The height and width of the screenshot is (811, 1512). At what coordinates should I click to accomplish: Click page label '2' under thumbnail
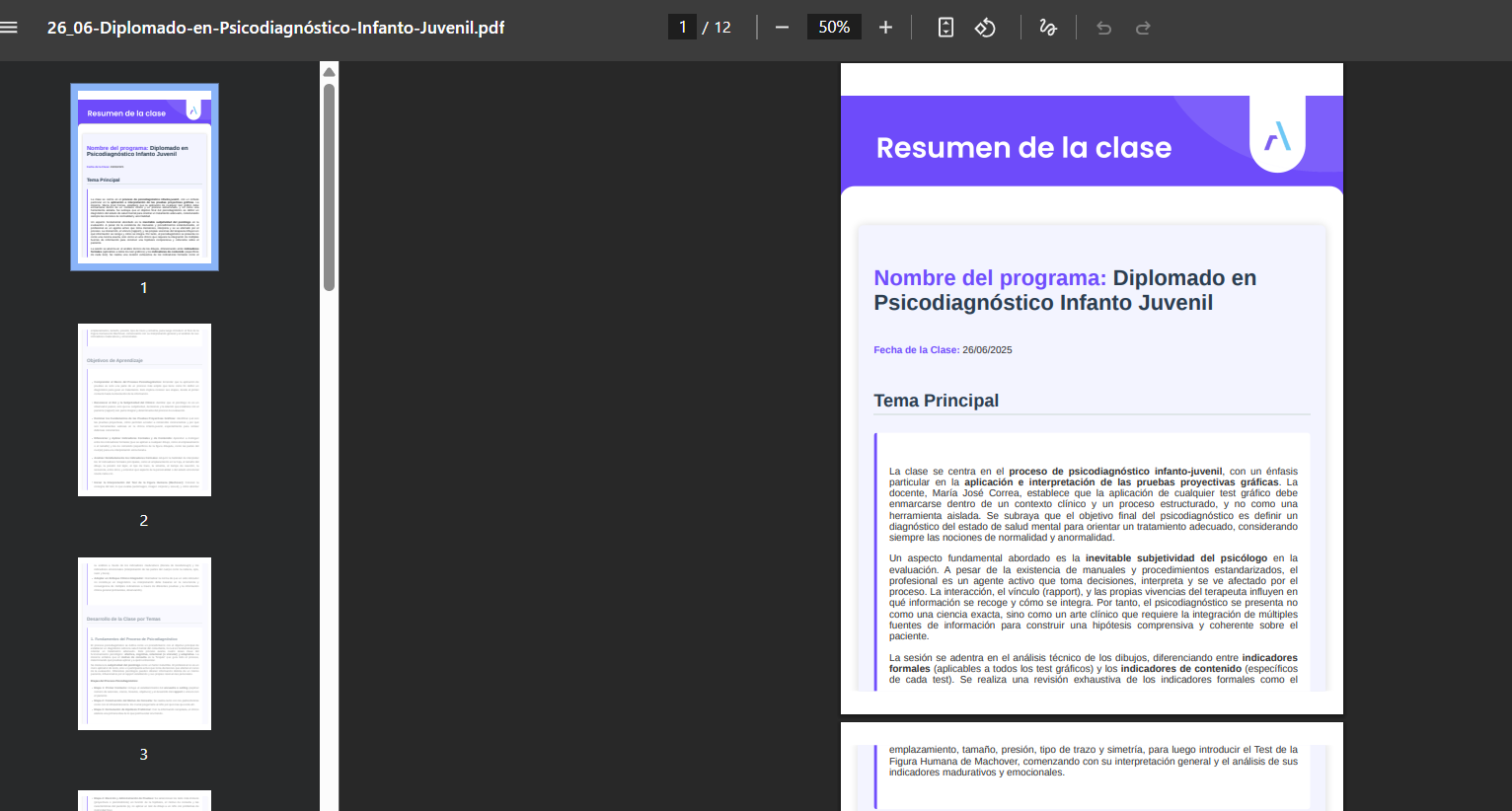tap(144, 521)
